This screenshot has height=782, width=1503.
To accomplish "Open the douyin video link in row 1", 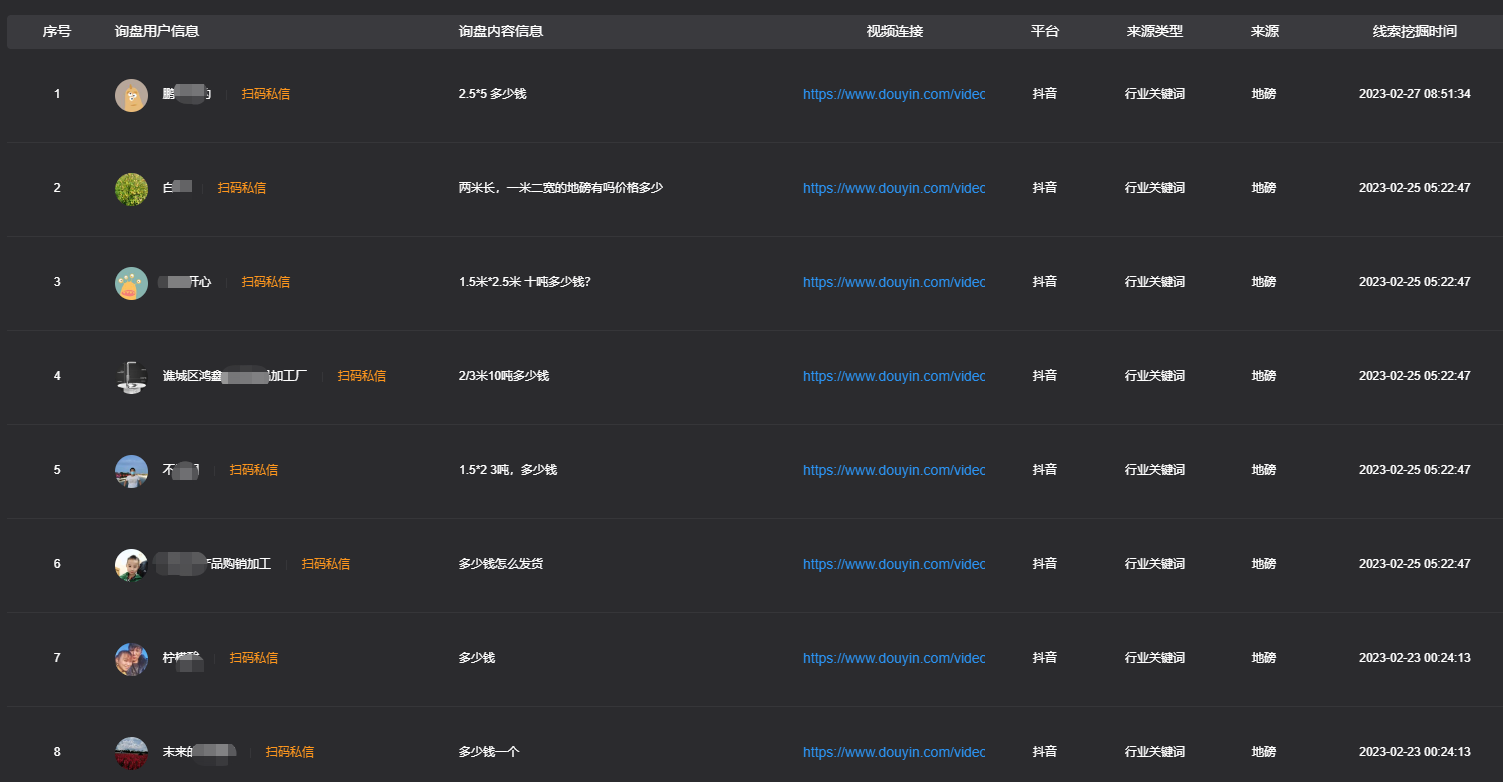I will 893,94.
